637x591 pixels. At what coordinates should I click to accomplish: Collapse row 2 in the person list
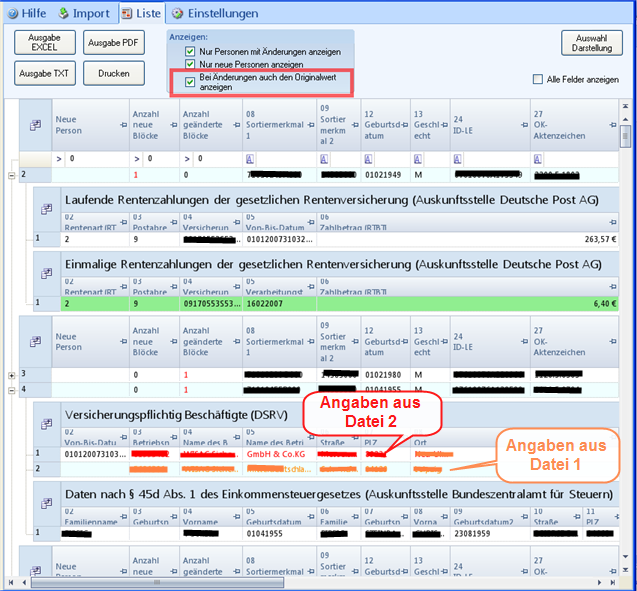click(x=11, y=174)
